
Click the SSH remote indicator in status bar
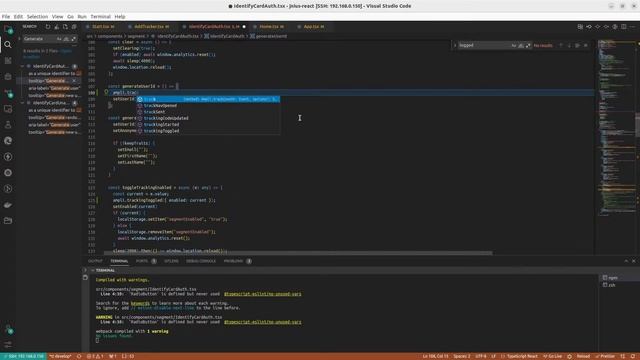click(23, 356)
